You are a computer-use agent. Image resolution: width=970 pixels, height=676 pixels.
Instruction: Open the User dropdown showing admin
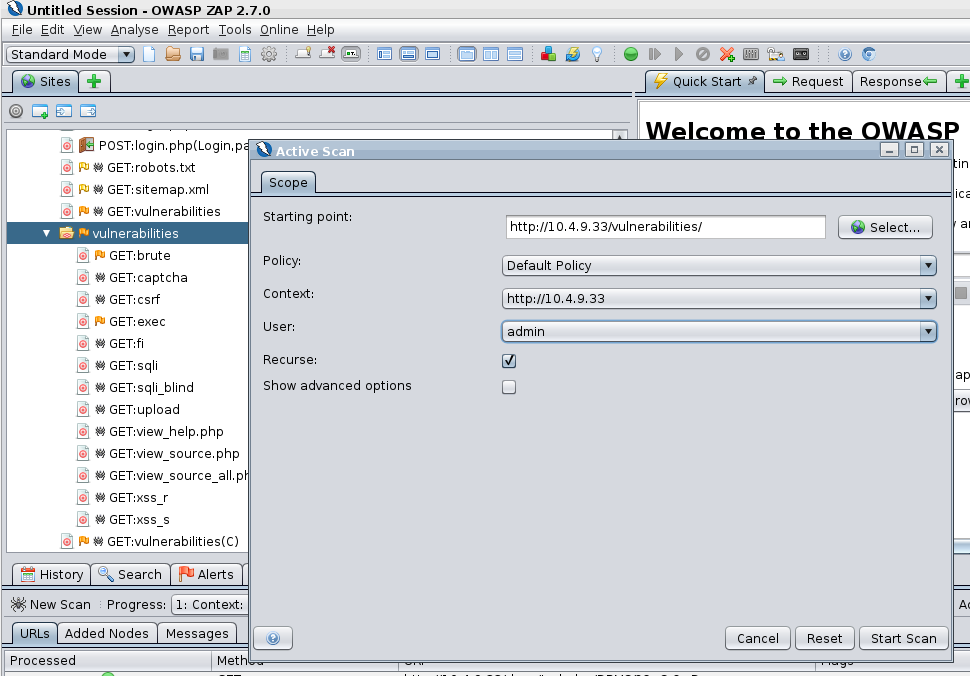pos(719,332)
